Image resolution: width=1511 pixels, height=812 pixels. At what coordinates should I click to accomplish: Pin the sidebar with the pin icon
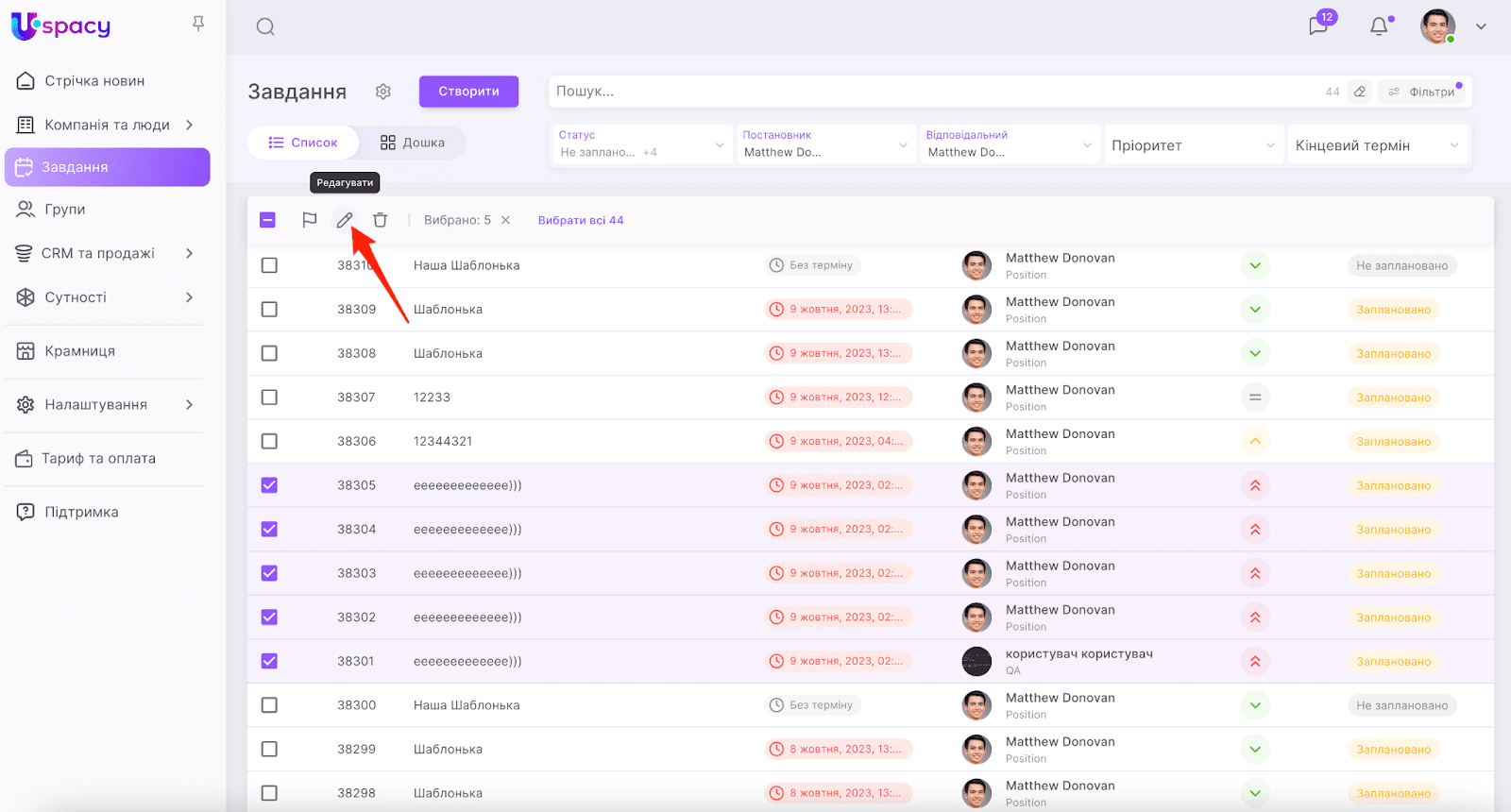[198, 24]
